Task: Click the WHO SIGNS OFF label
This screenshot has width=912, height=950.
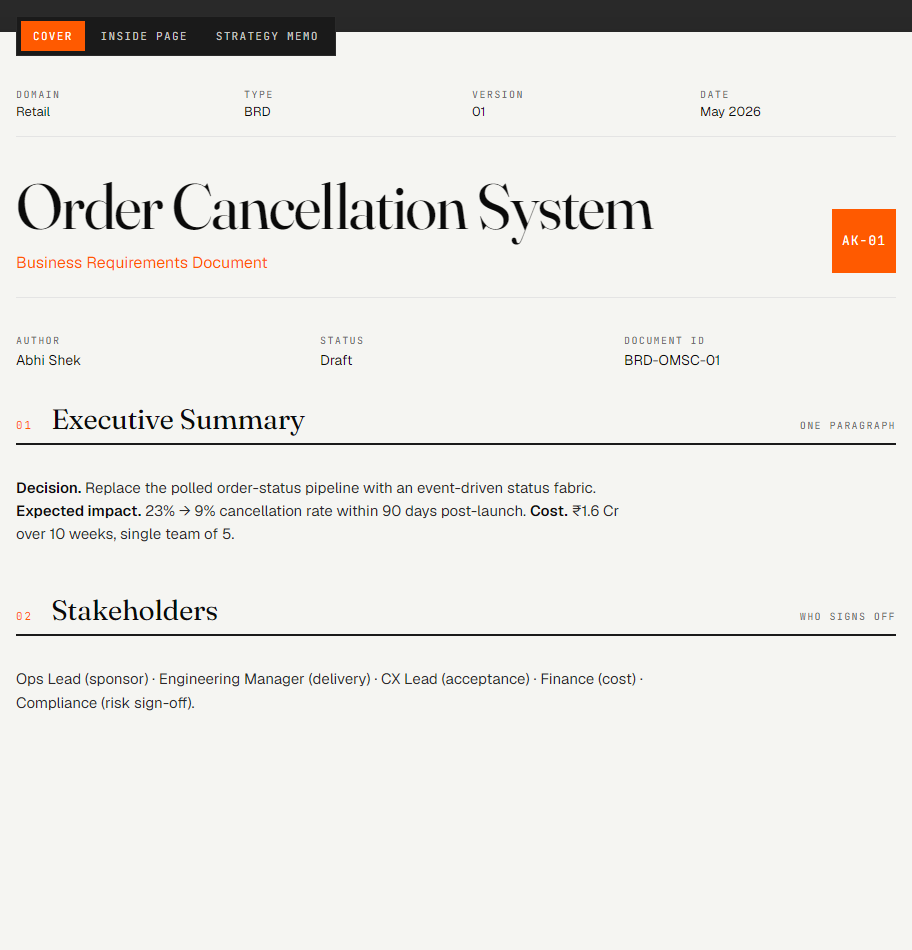Action: (847, 616)
